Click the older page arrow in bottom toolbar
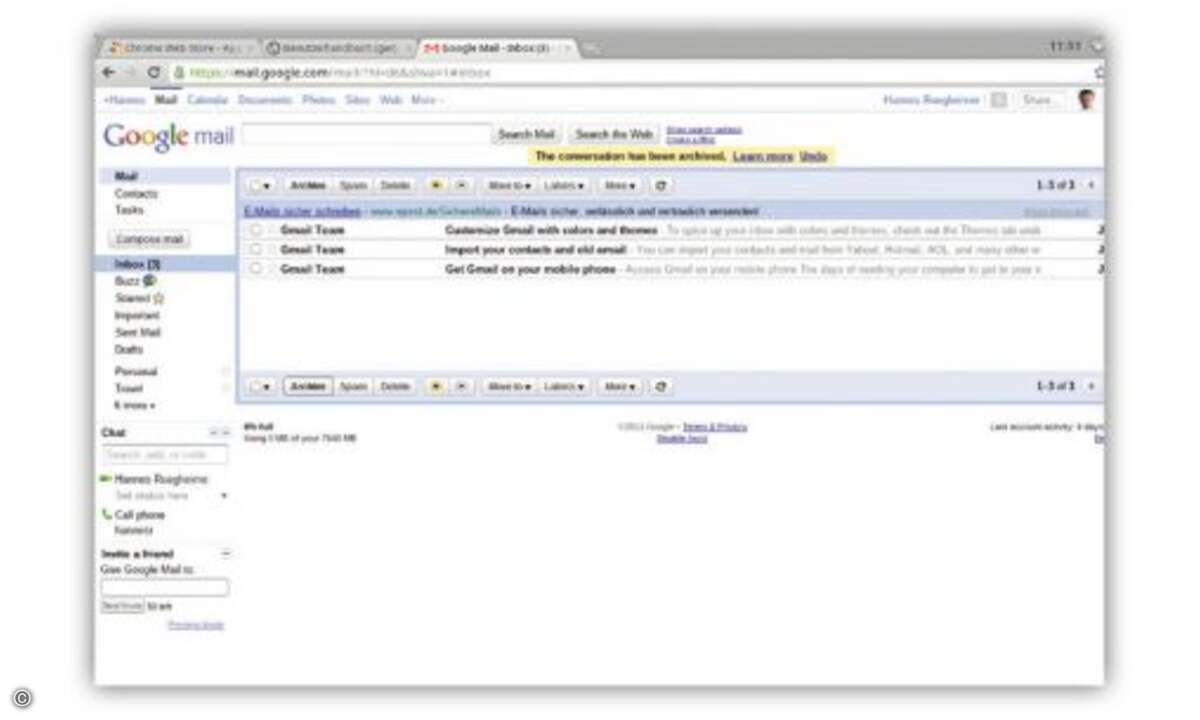Screen dimensions: 1200x720 click(1091, 386)
